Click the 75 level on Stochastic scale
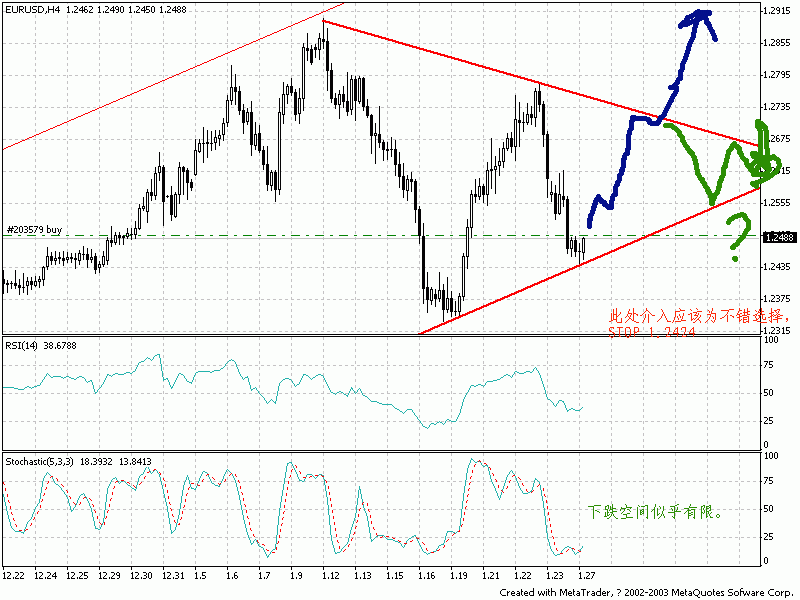 (768, 481)
